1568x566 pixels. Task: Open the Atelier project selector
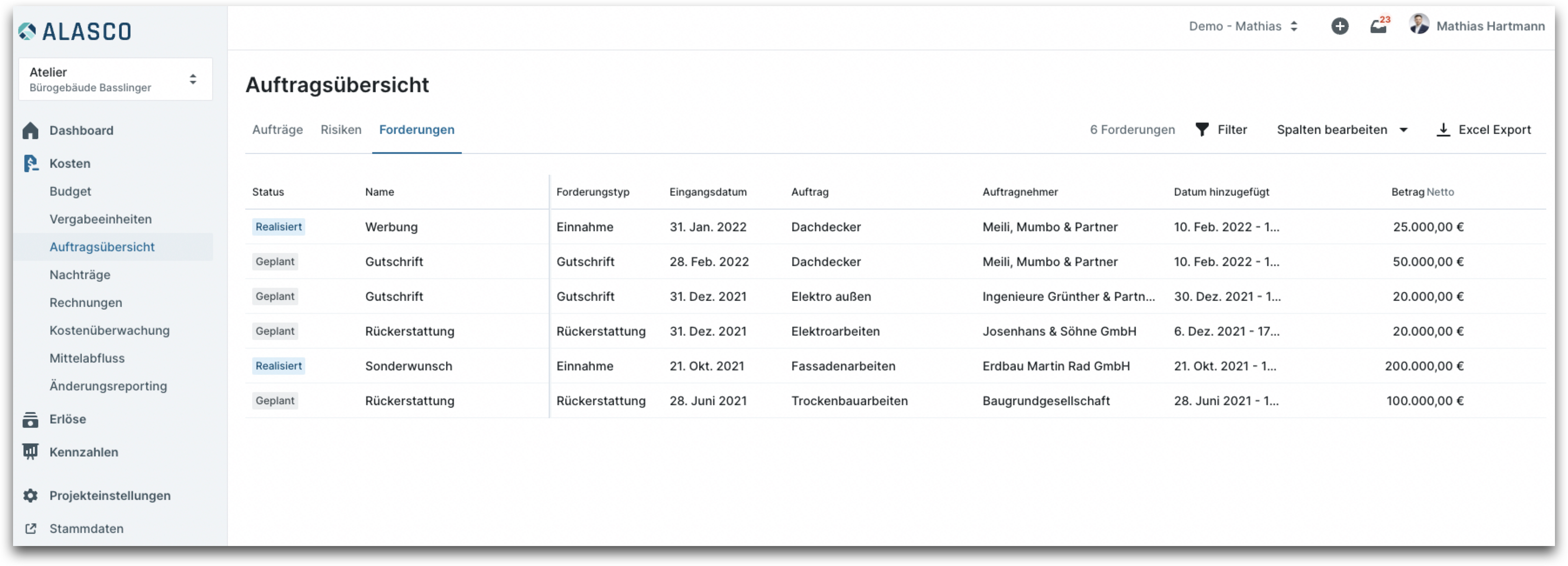(x=116, y=79)
